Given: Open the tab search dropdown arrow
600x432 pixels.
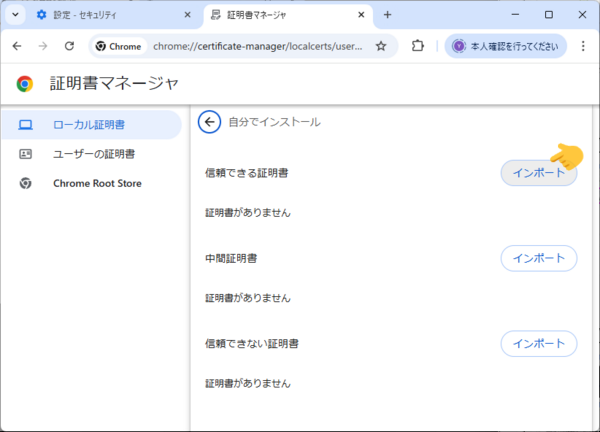Looking at the screenshot, I should [x=15, y=15].
